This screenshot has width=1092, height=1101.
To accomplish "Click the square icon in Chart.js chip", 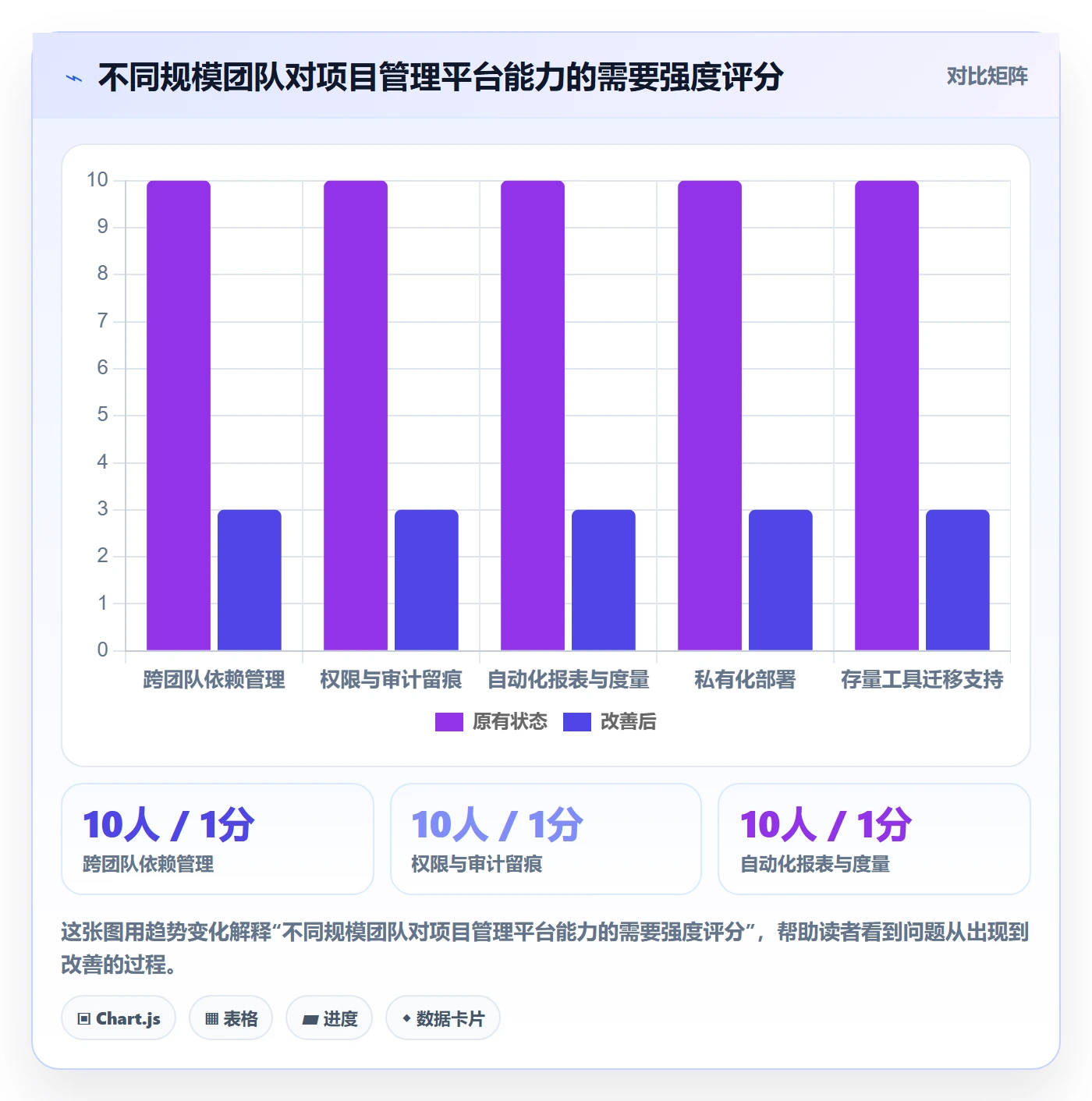I will (84, 1019).
